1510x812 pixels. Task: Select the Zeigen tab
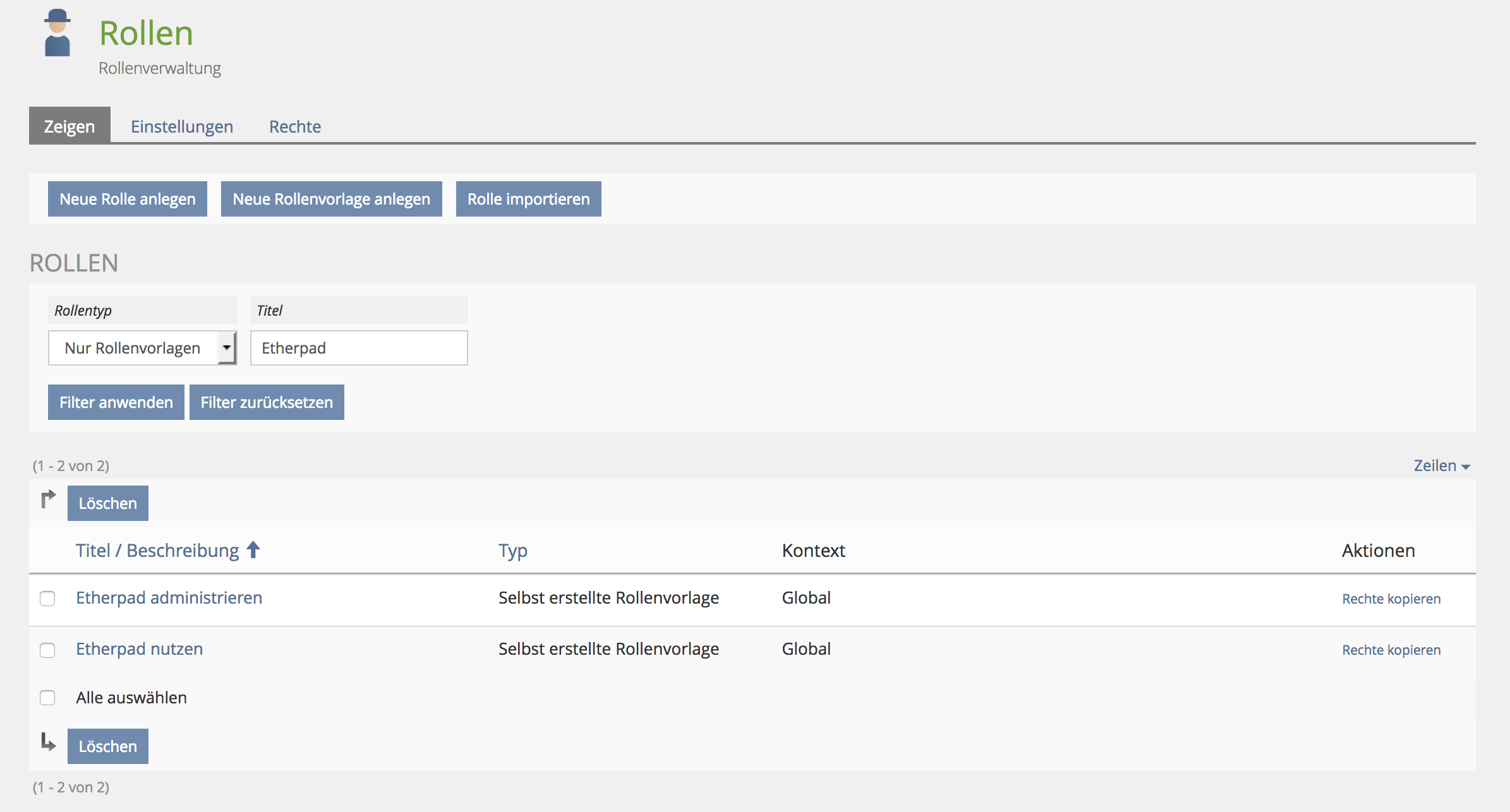tap(69, 126)
